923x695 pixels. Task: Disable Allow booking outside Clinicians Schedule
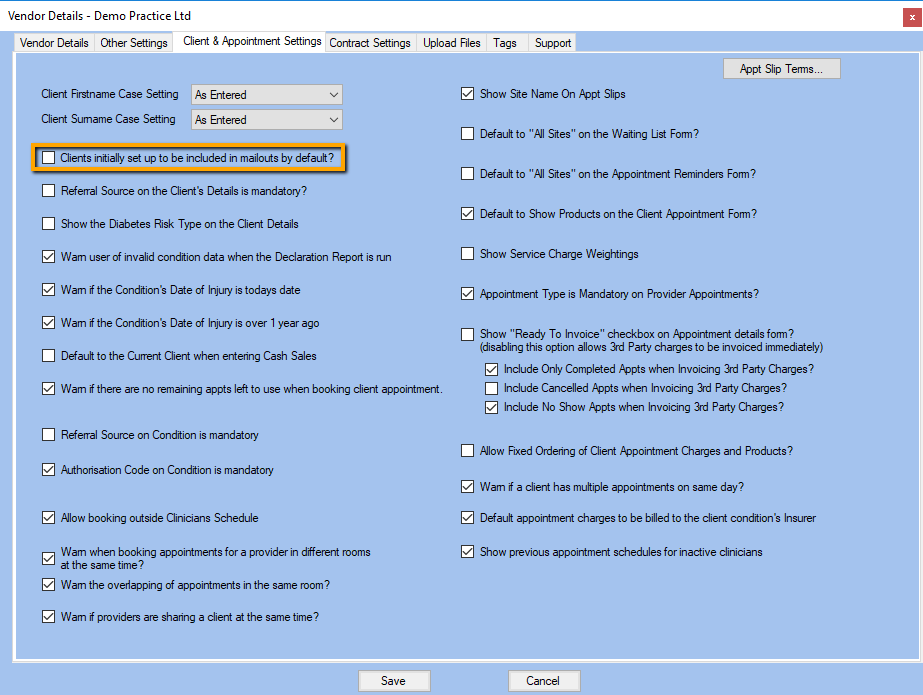[x=49, y=518]
